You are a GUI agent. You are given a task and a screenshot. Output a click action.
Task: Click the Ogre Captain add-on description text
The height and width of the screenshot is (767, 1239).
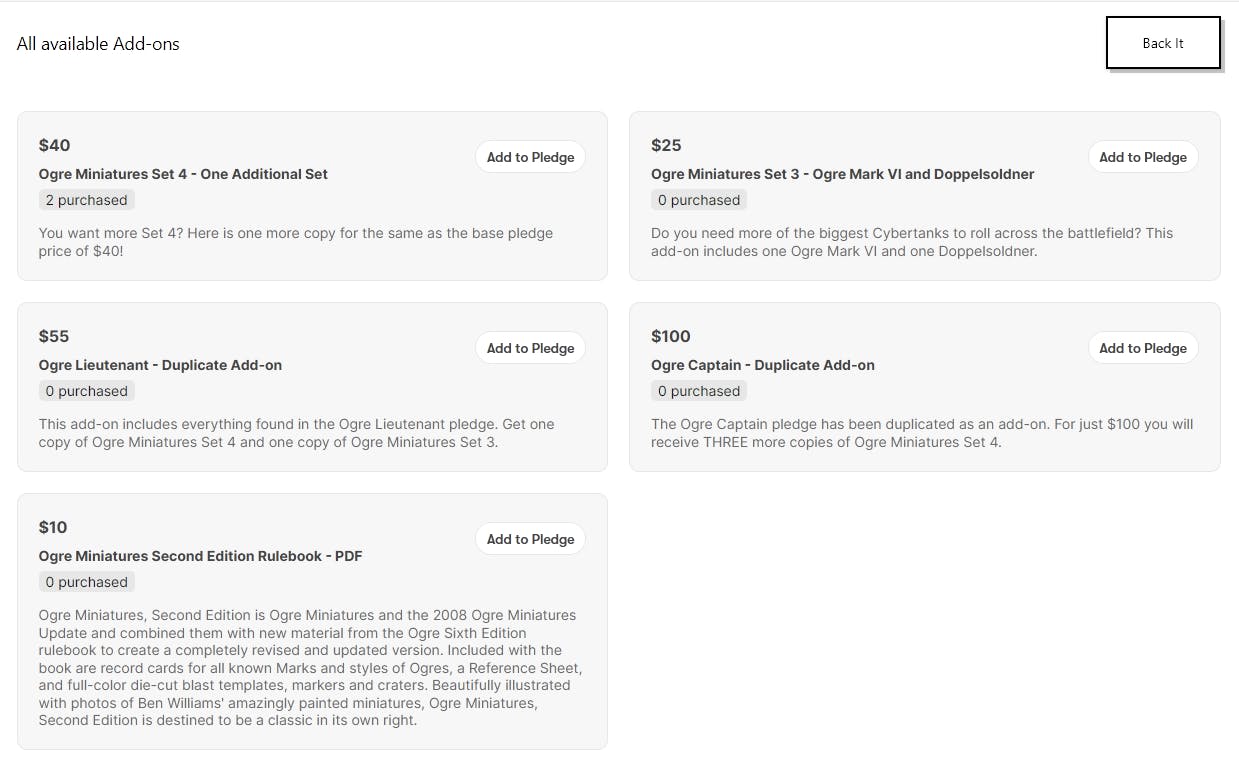(x=921, y=433)
